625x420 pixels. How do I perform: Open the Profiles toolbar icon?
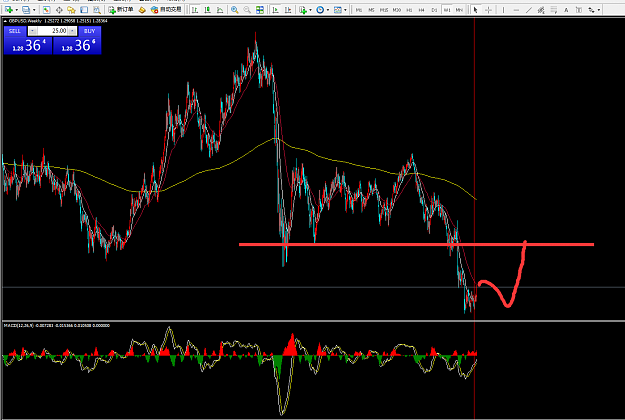[26, 10]
